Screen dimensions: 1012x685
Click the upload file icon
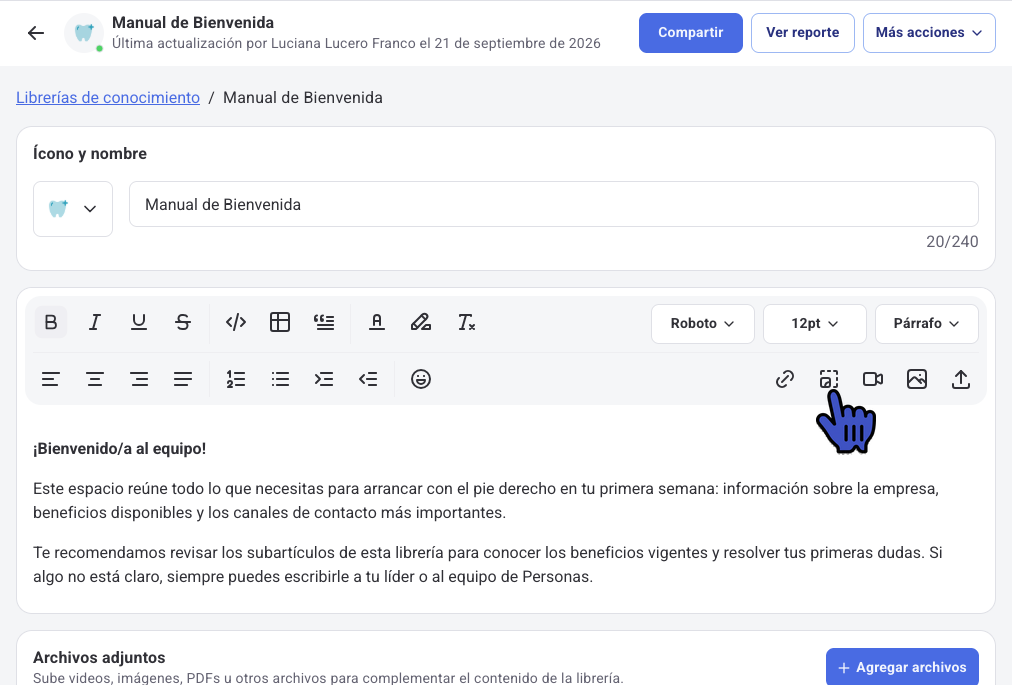coord(961,379)
